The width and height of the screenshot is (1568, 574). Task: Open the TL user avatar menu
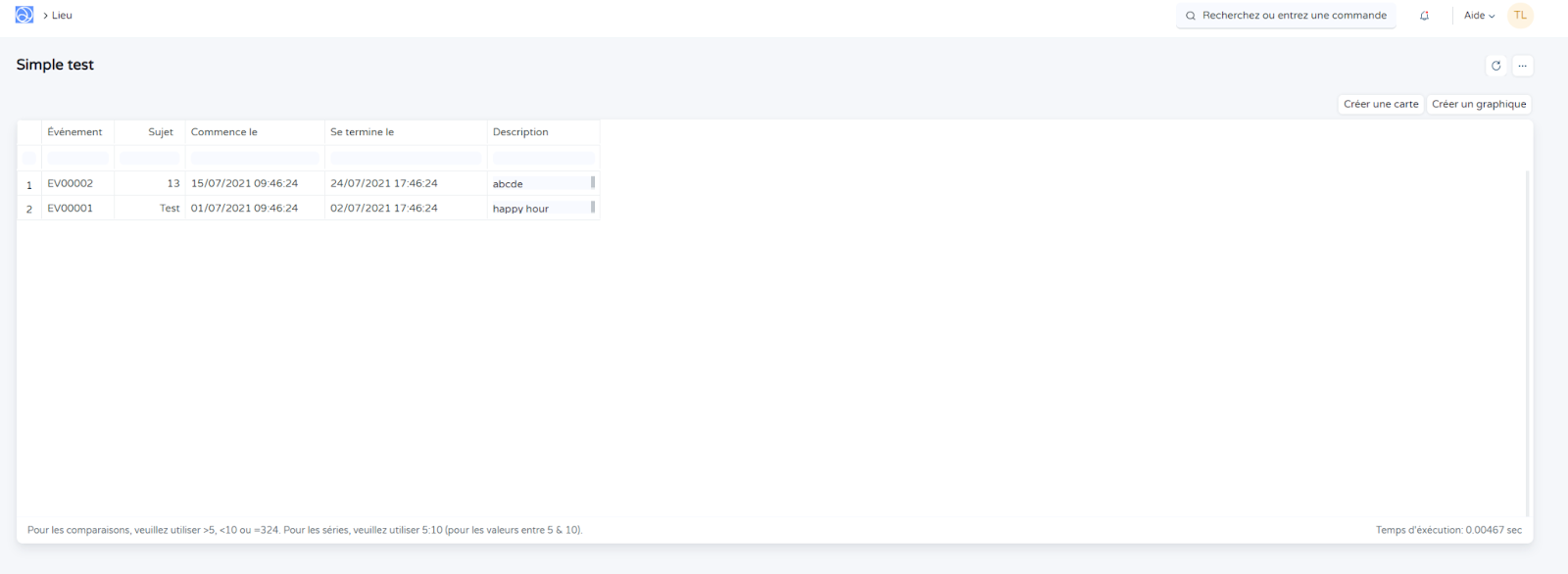pos(1520,16)
